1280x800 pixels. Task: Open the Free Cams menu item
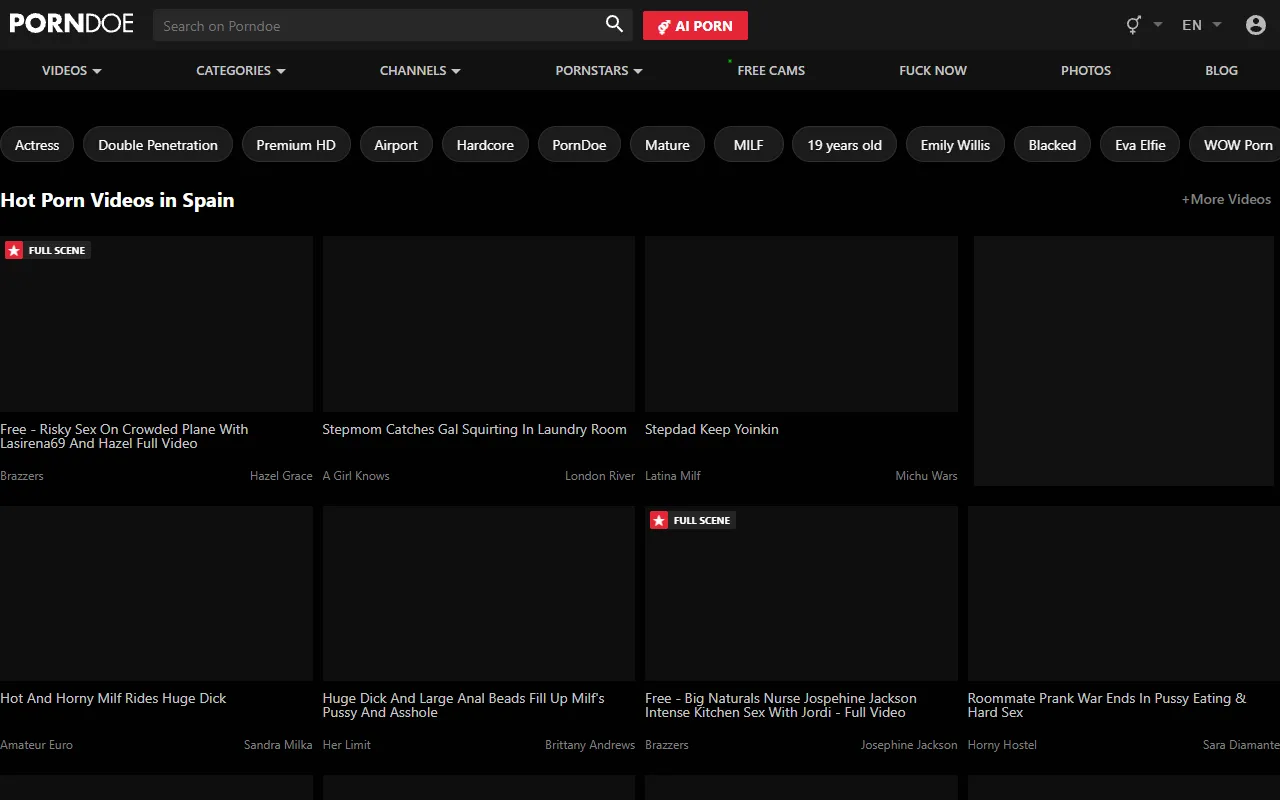771,70
